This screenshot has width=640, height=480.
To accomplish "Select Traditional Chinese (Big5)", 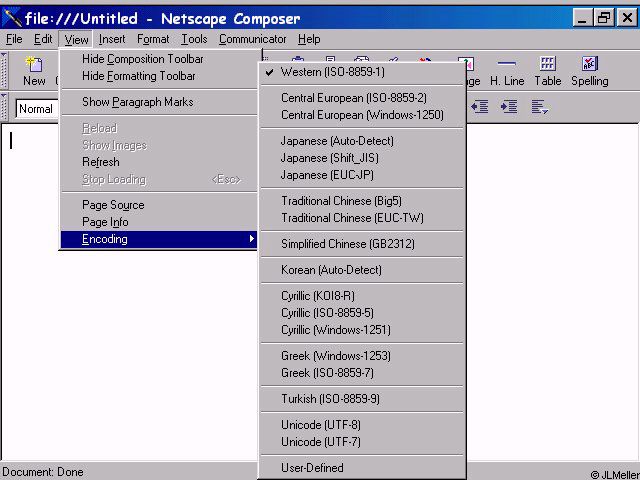I will pyautogui.click(x=362, y=201).
